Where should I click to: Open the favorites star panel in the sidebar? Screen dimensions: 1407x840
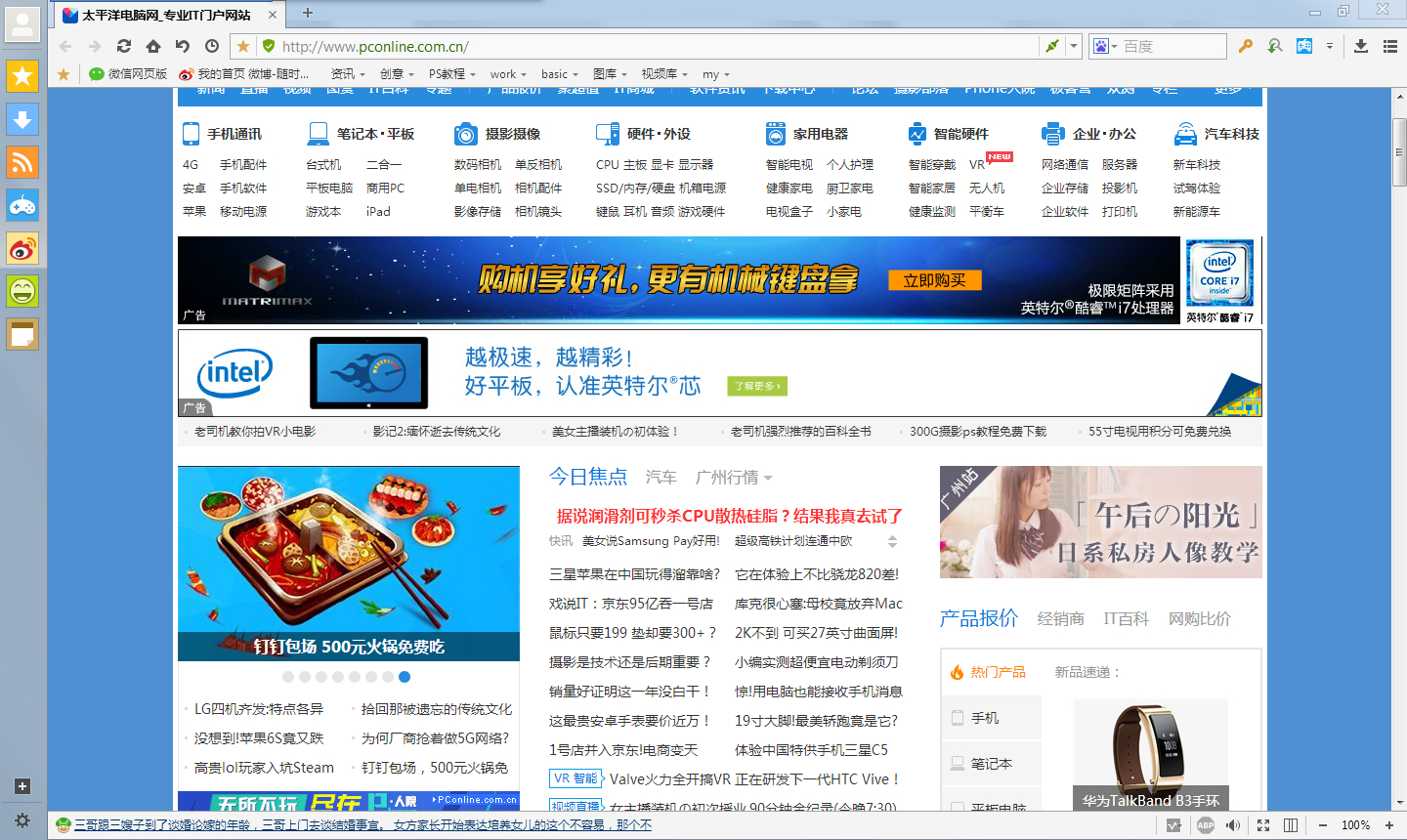click(22, 76)
